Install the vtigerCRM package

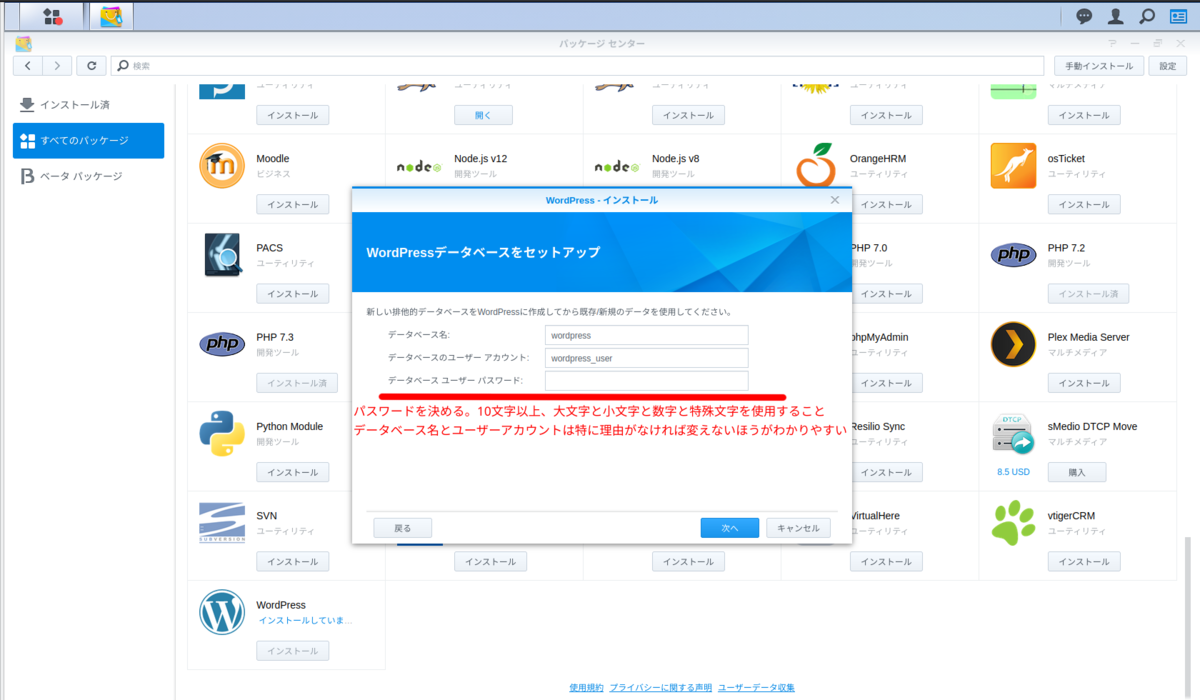1084,561
